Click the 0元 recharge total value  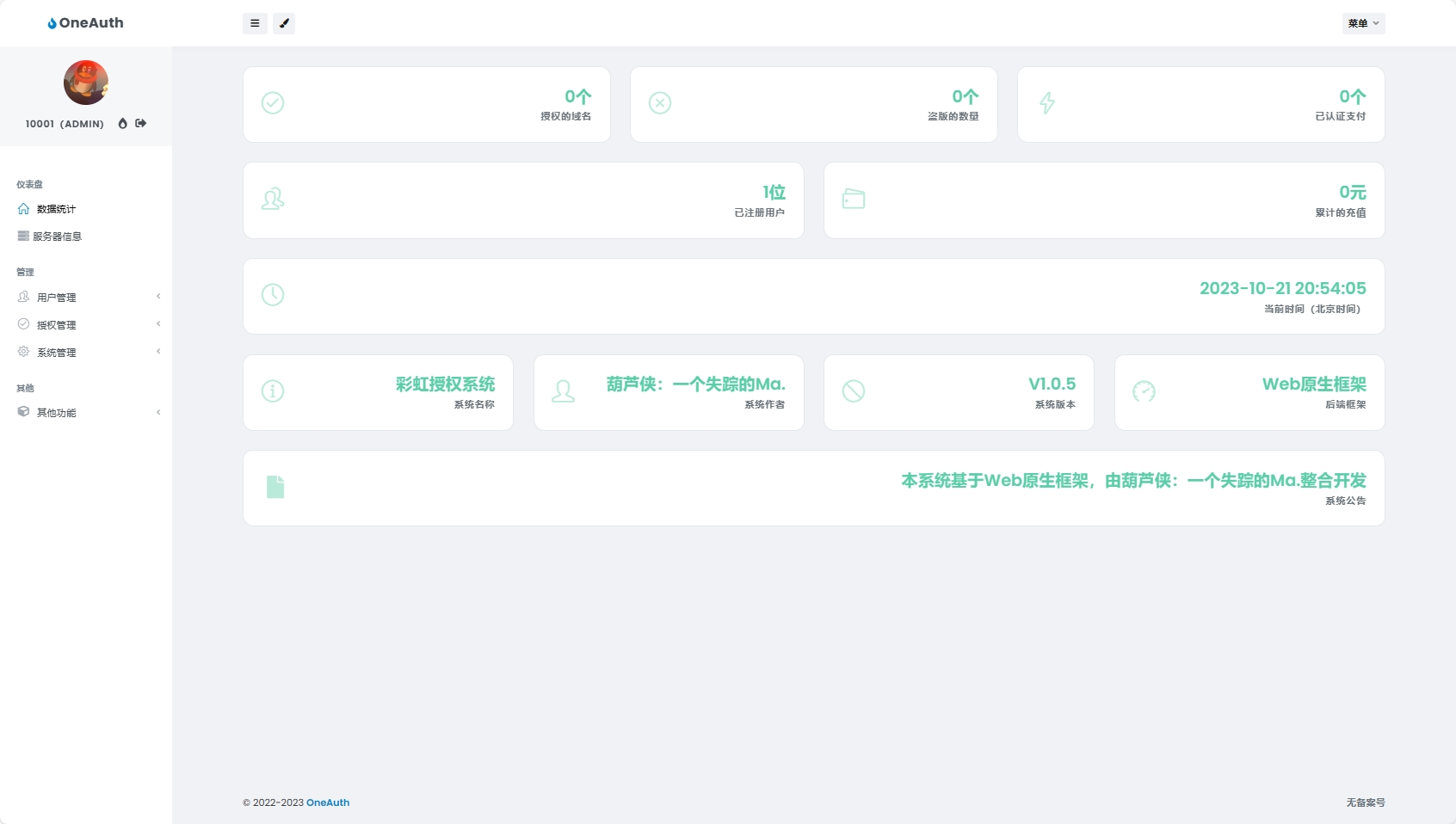point(1353,193)
